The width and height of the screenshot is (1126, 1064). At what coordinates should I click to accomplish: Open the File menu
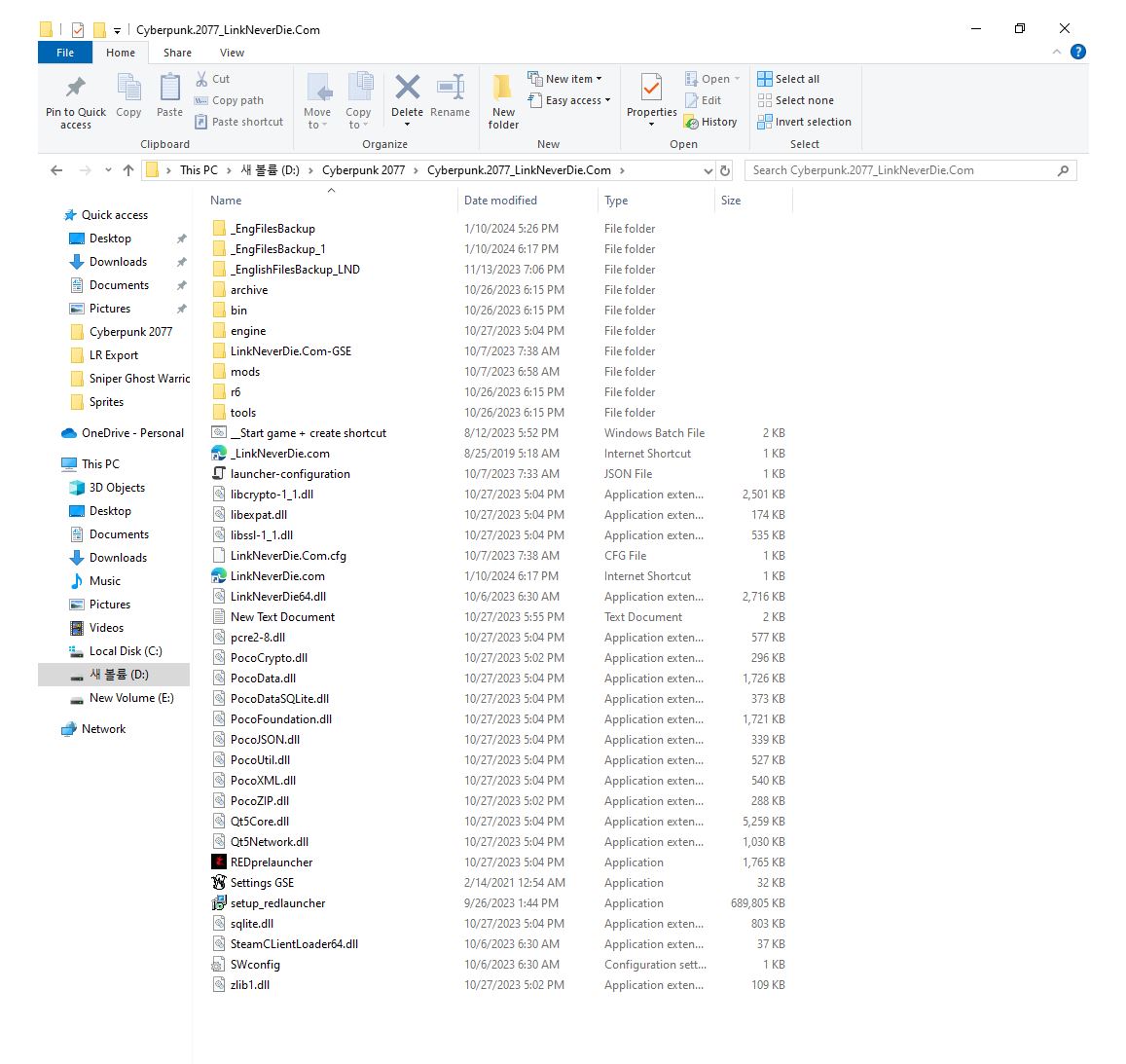tap(64, 53)
